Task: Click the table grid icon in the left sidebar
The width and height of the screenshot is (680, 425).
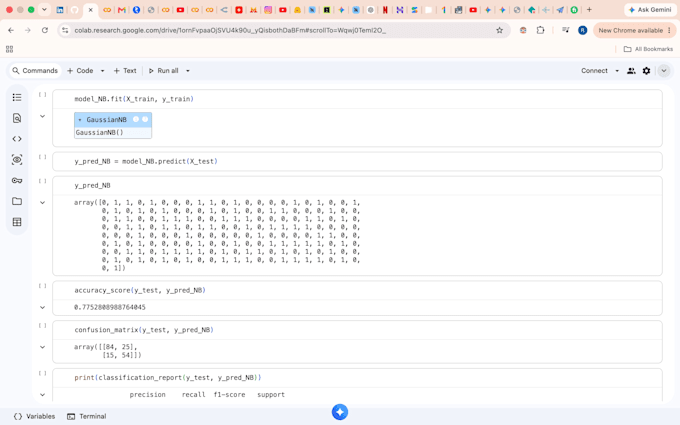Action: click(17, 222)
